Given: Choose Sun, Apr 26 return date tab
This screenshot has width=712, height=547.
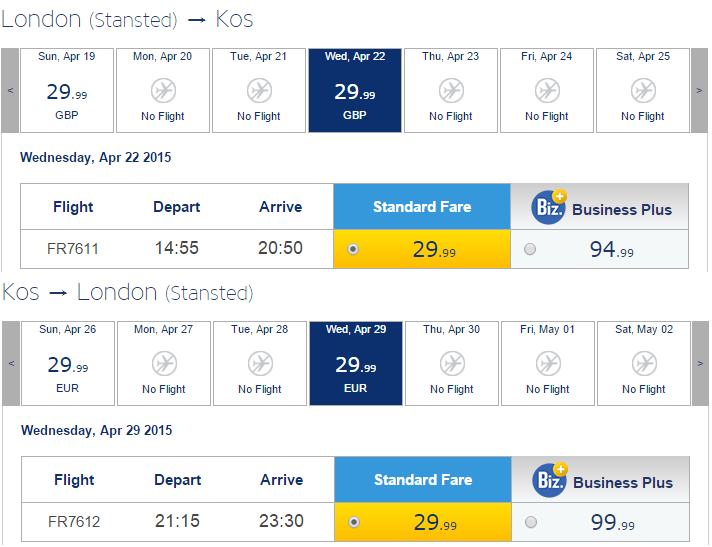Looking at the screenshot, I should (68, 363).
